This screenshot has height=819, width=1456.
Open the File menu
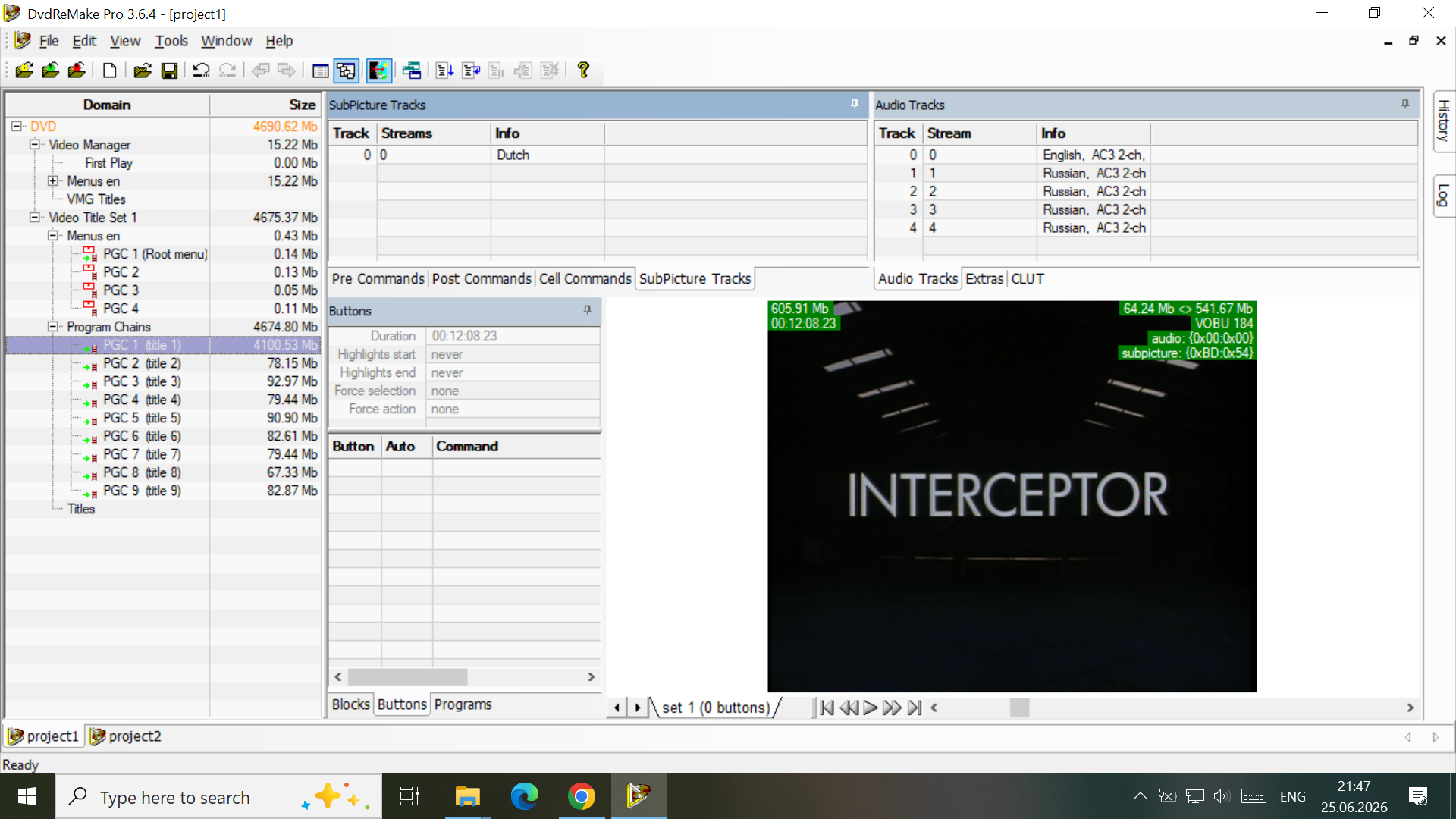[x=49, y=41]
